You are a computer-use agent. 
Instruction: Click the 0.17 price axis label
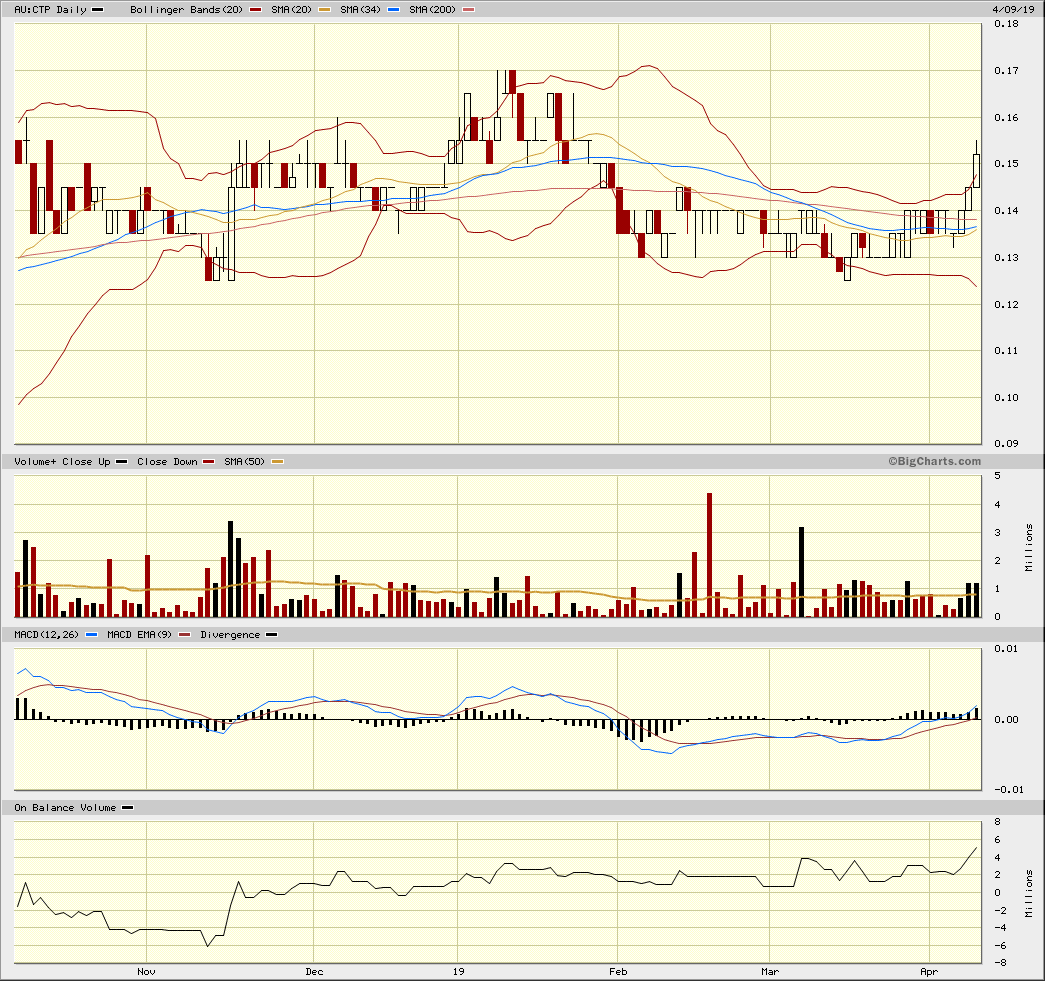(1006, 71)
